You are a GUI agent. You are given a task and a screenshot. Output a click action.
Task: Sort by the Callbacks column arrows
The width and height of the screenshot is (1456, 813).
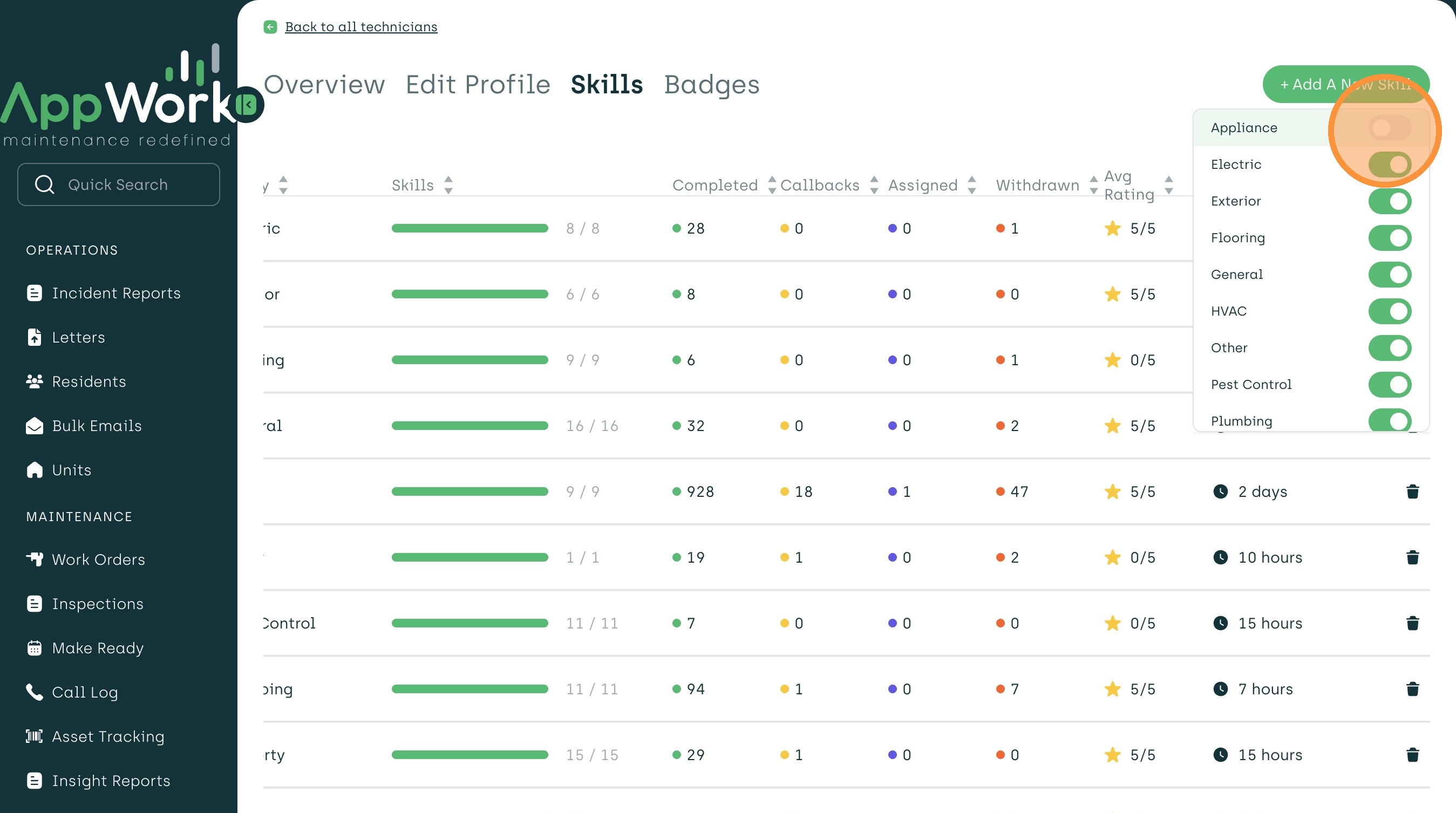coord(874,185)
